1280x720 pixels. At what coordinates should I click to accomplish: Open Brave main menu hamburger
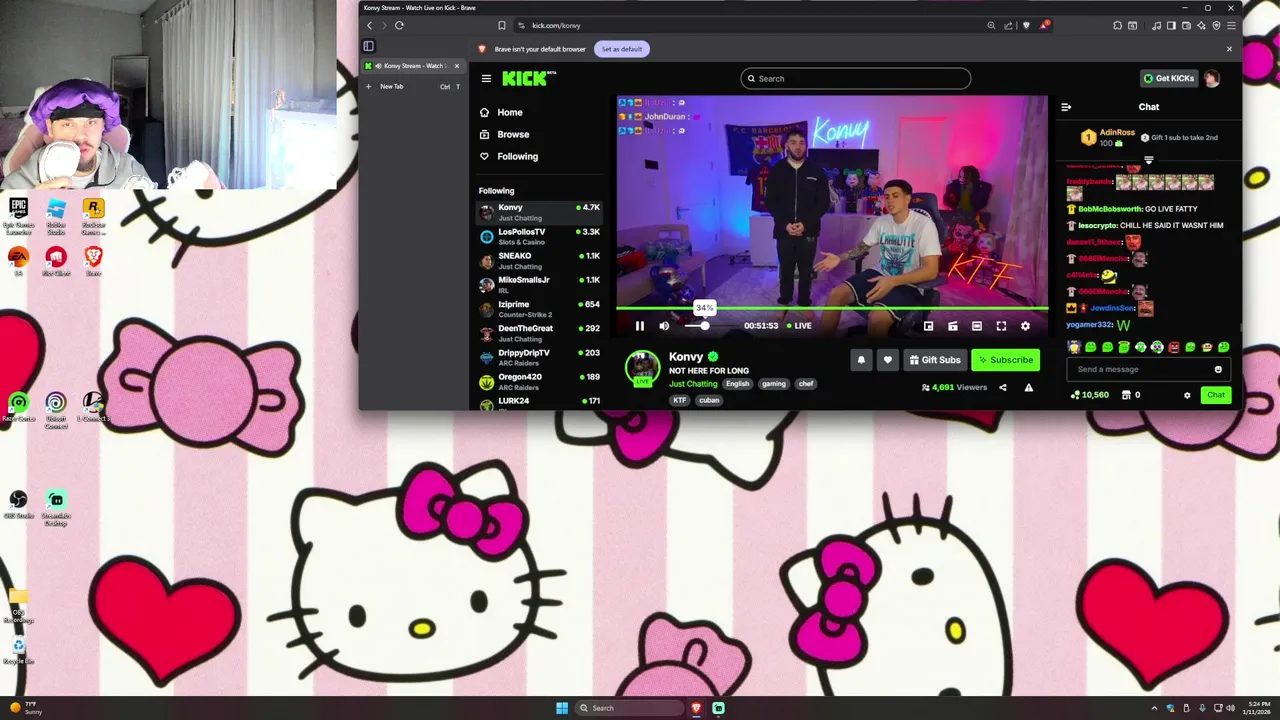pyautogui.click(x=1231, y=26)
